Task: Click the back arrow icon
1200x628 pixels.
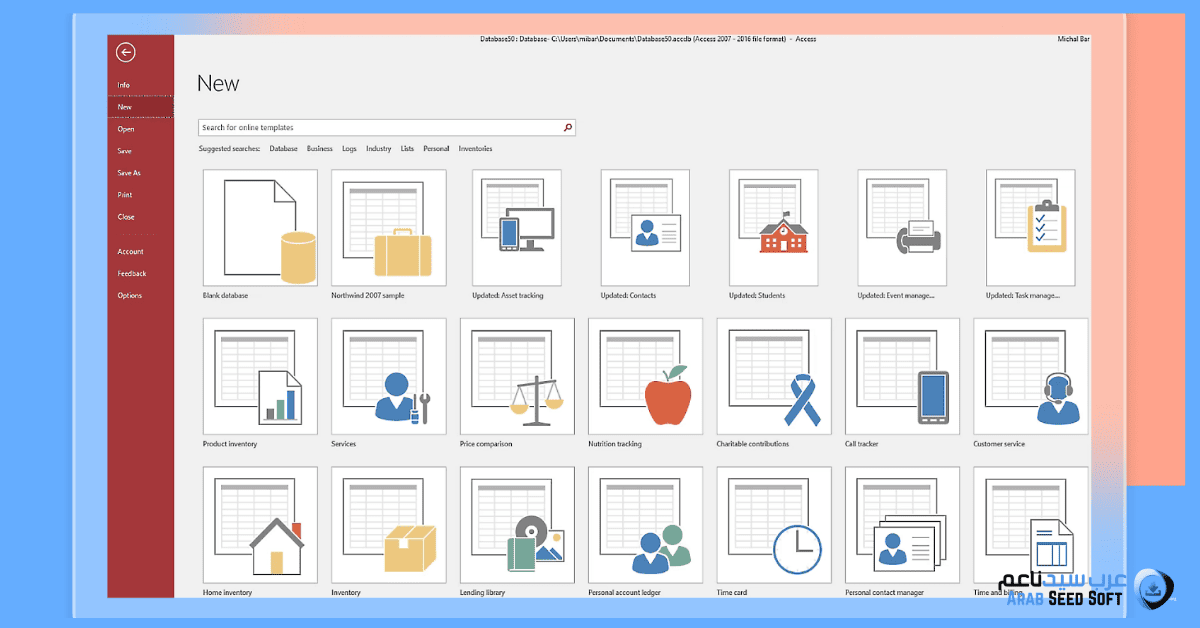Action: pos(125,53)
